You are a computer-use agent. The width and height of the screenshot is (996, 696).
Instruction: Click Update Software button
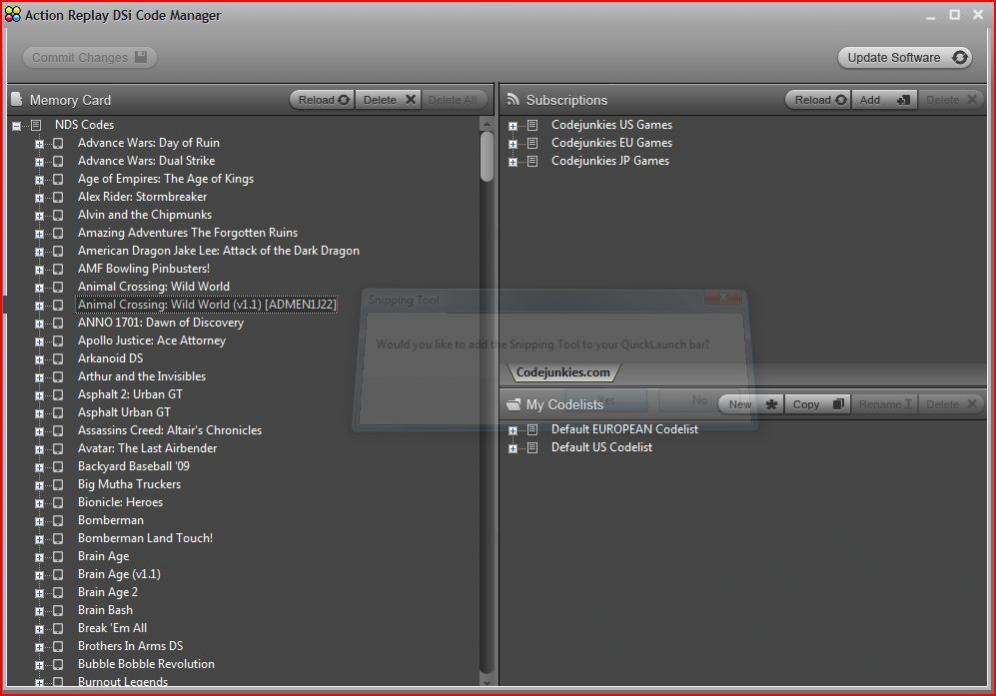tap(905, 58)
